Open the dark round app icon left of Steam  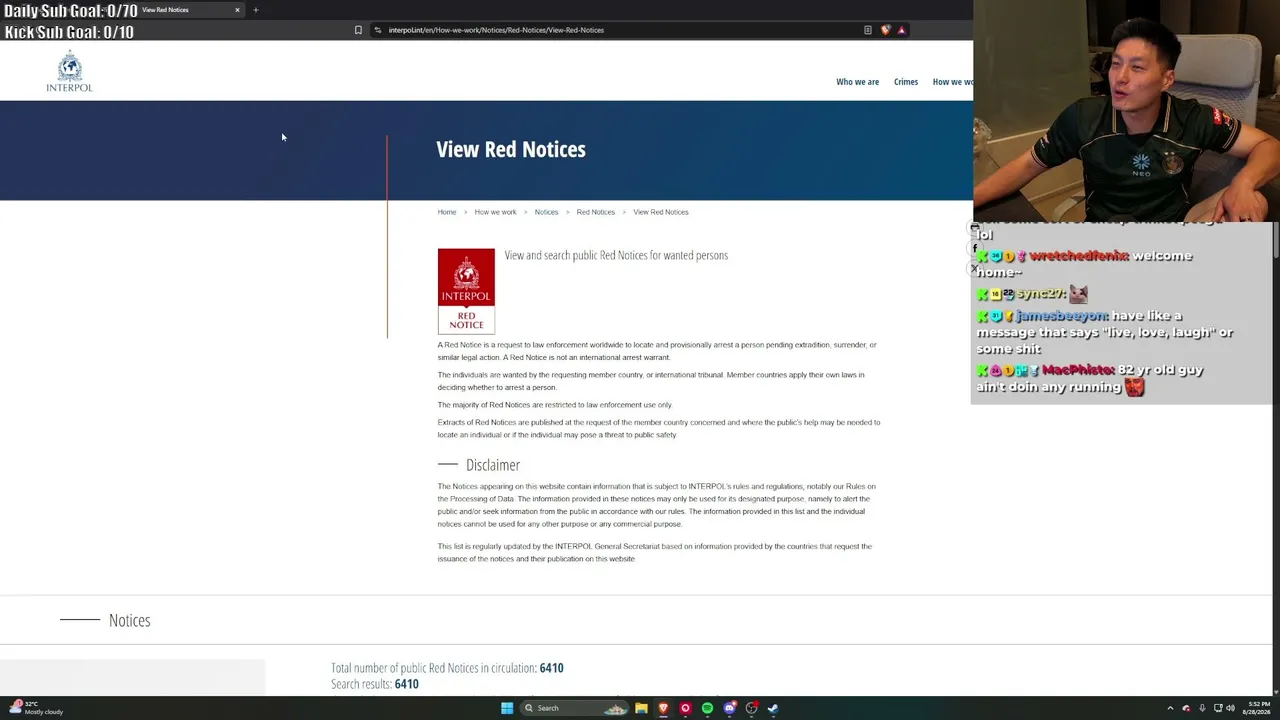(751, 708)
